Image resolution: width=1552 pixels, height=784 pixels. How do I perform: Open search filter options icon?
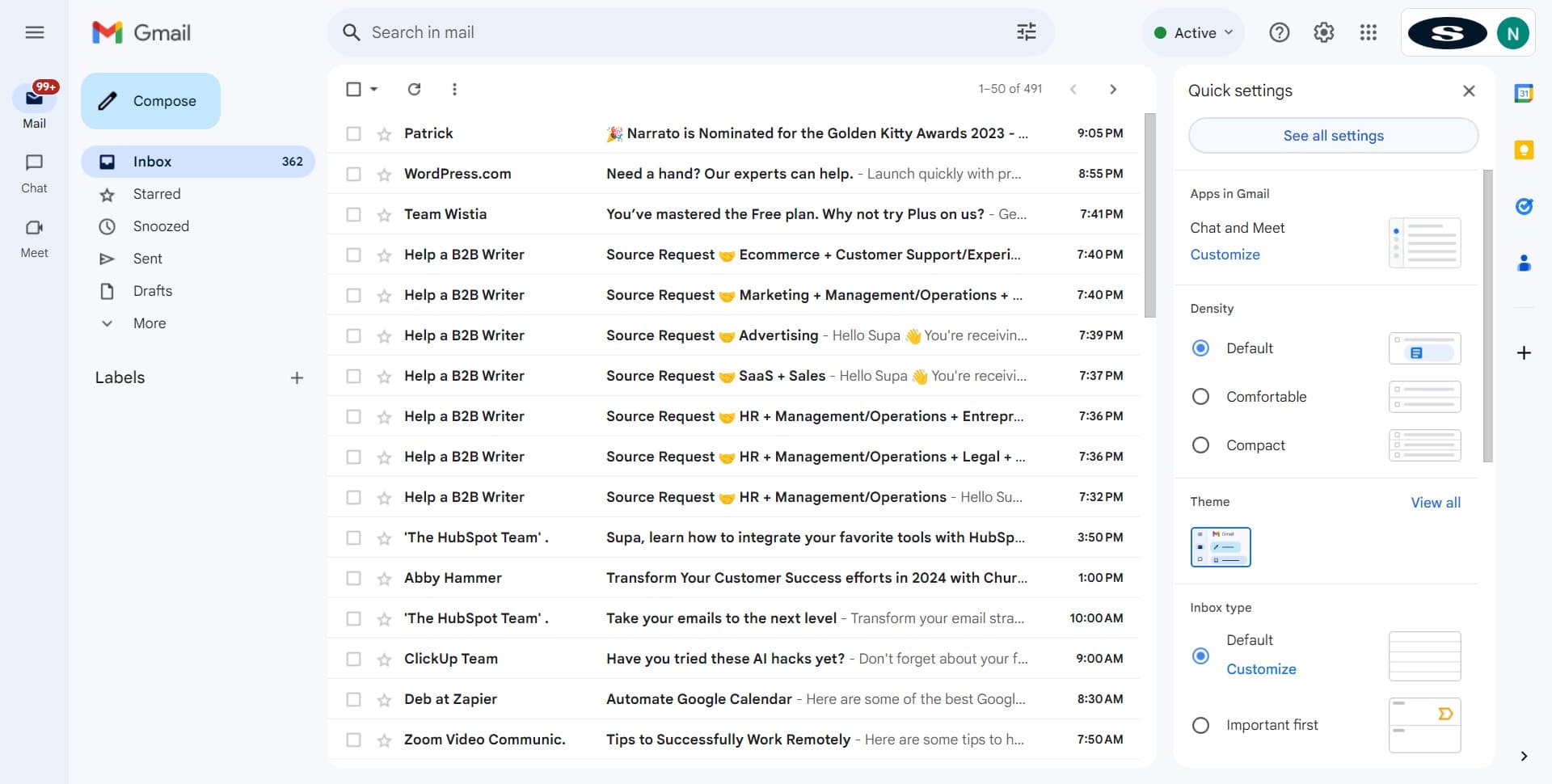point(1026,32)
